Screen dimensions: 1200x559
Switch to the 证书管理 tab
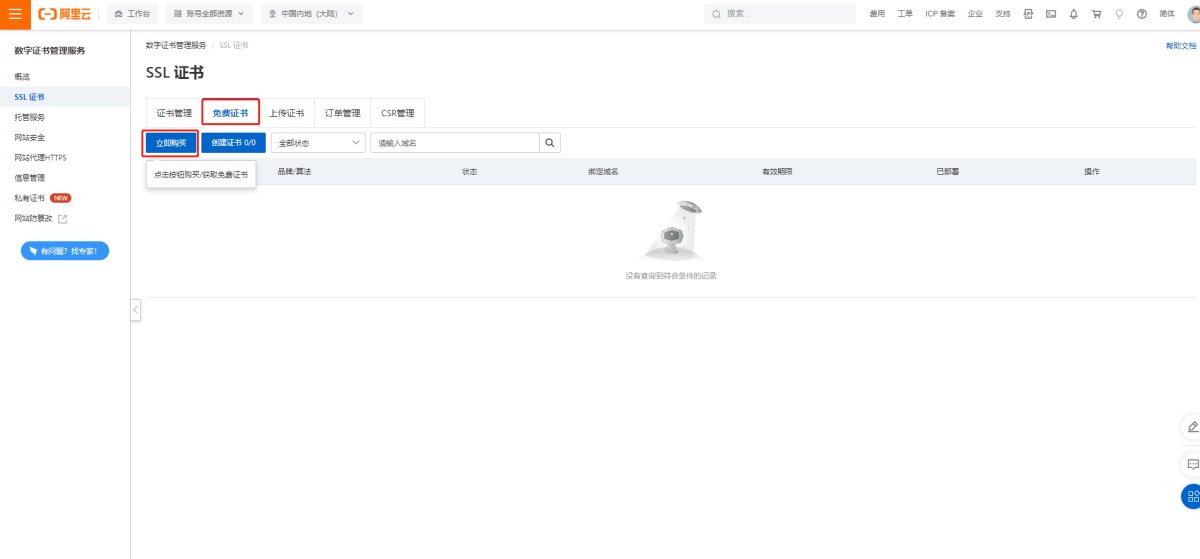(174, 113)
